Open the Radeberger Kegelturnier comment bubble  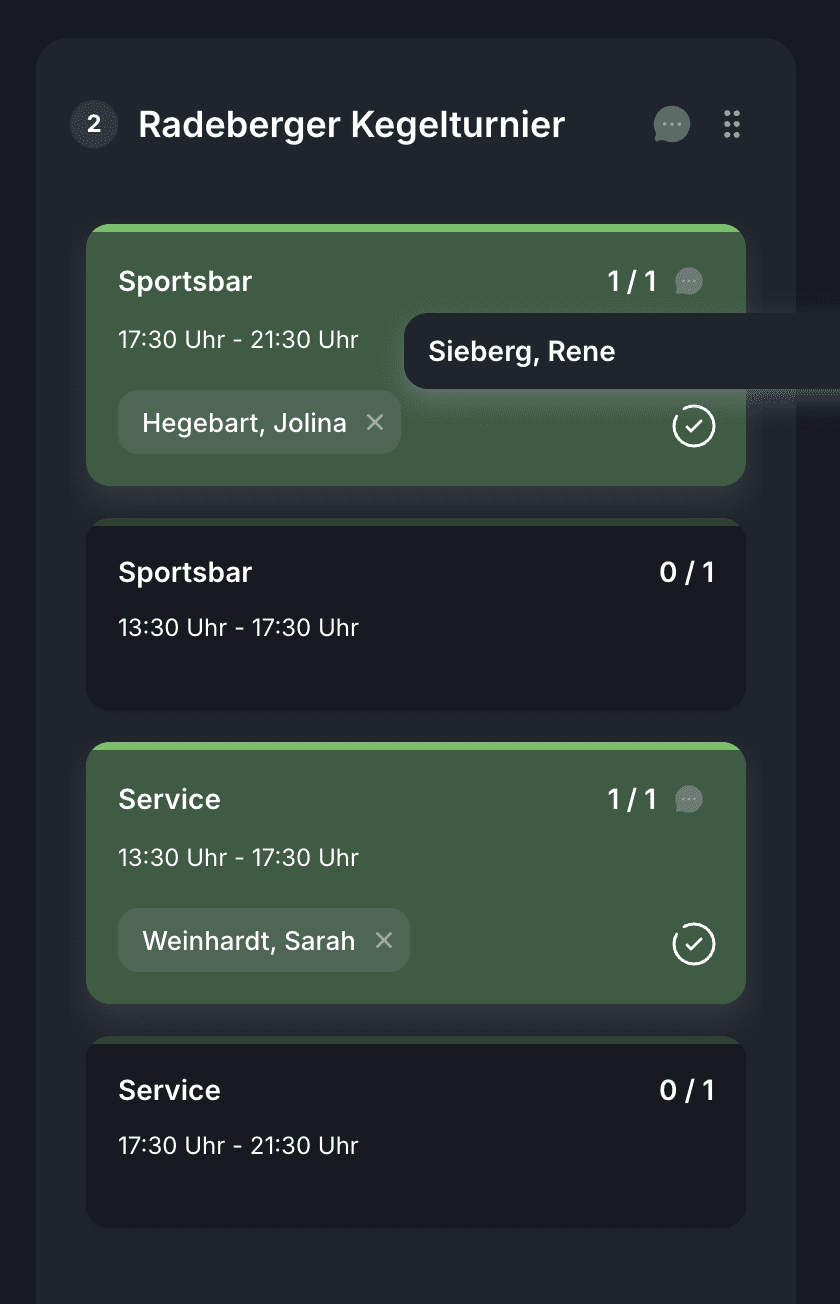click(672, 125)
